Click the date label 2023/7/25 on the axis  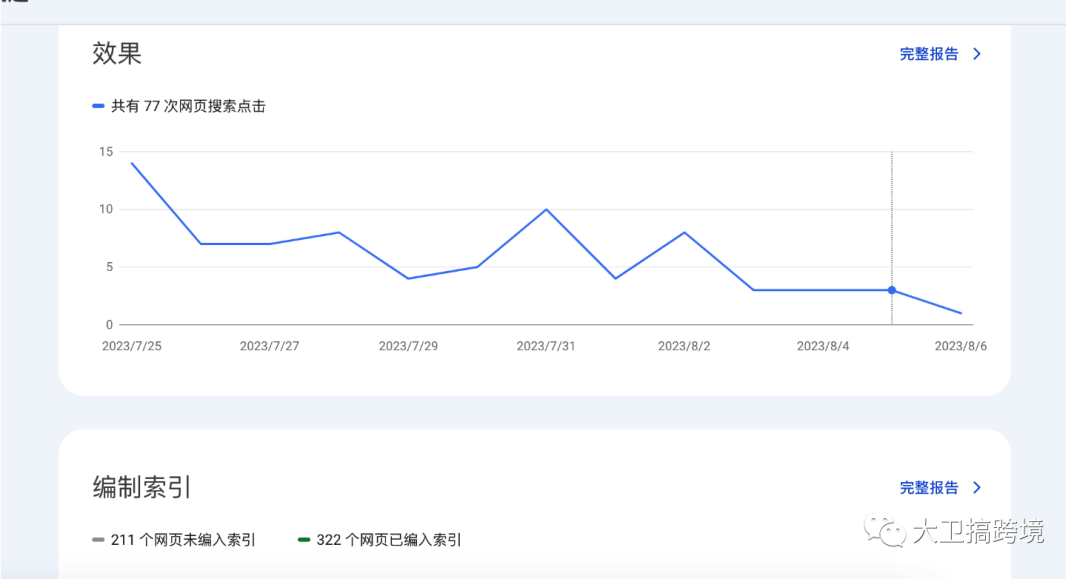click(132, 344)
